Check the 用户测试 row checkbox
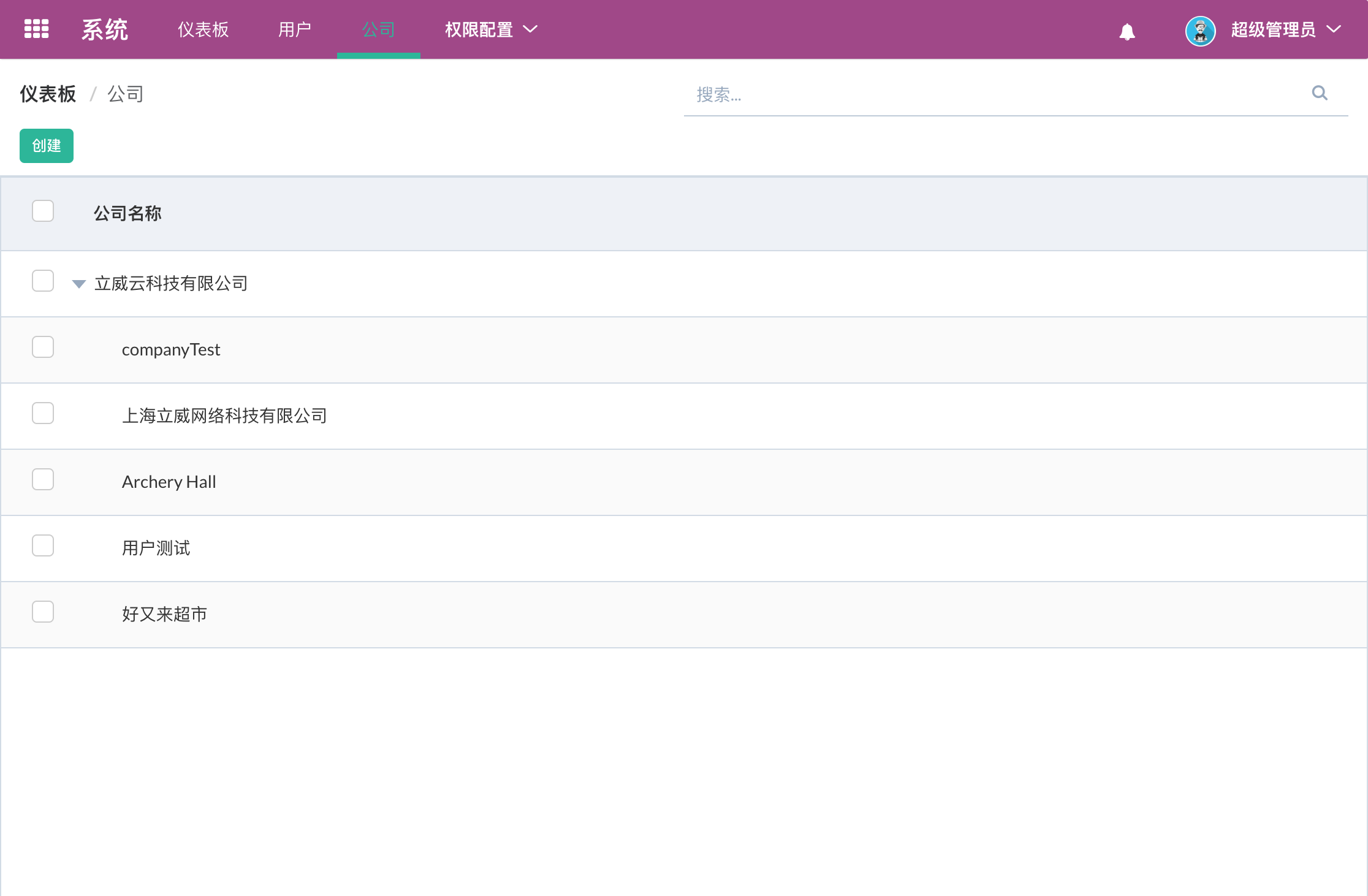The height and width of the screenshot is (896, 1368). 43,545
